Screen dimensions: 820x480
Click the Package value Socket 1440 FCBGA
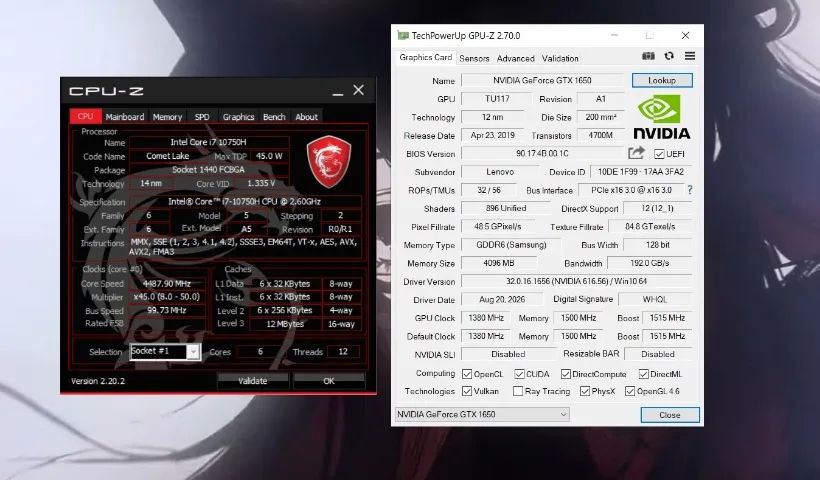[208, 169]
